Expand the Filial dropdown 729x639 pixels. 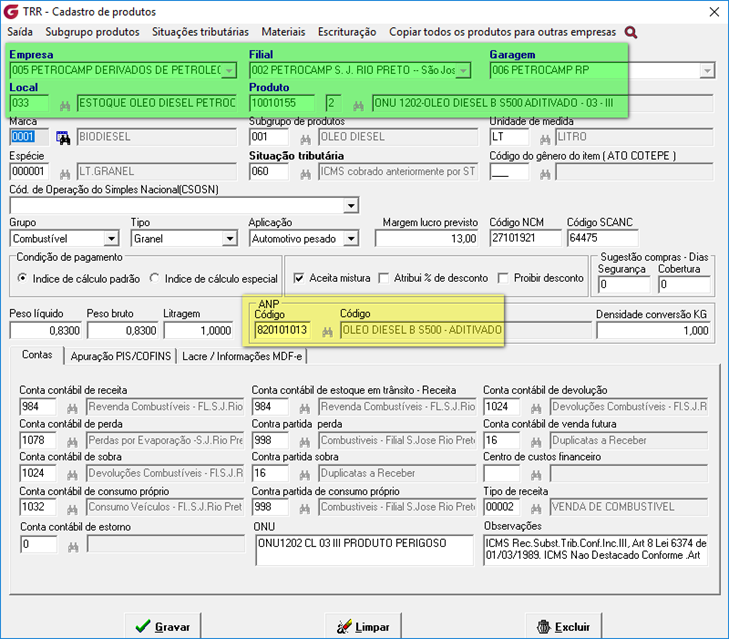pyautogui.click(x=463, y=71)
